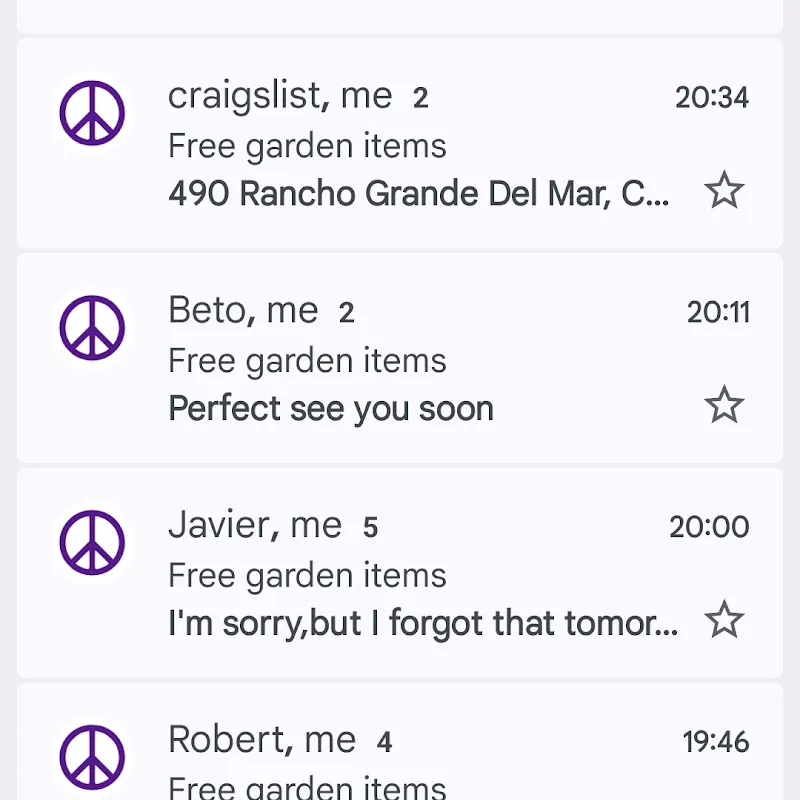This screenshot has height=800, width=800.
Task: Open the Javier, me conversation
Action: pyautogui.click(x=400, y=573)
